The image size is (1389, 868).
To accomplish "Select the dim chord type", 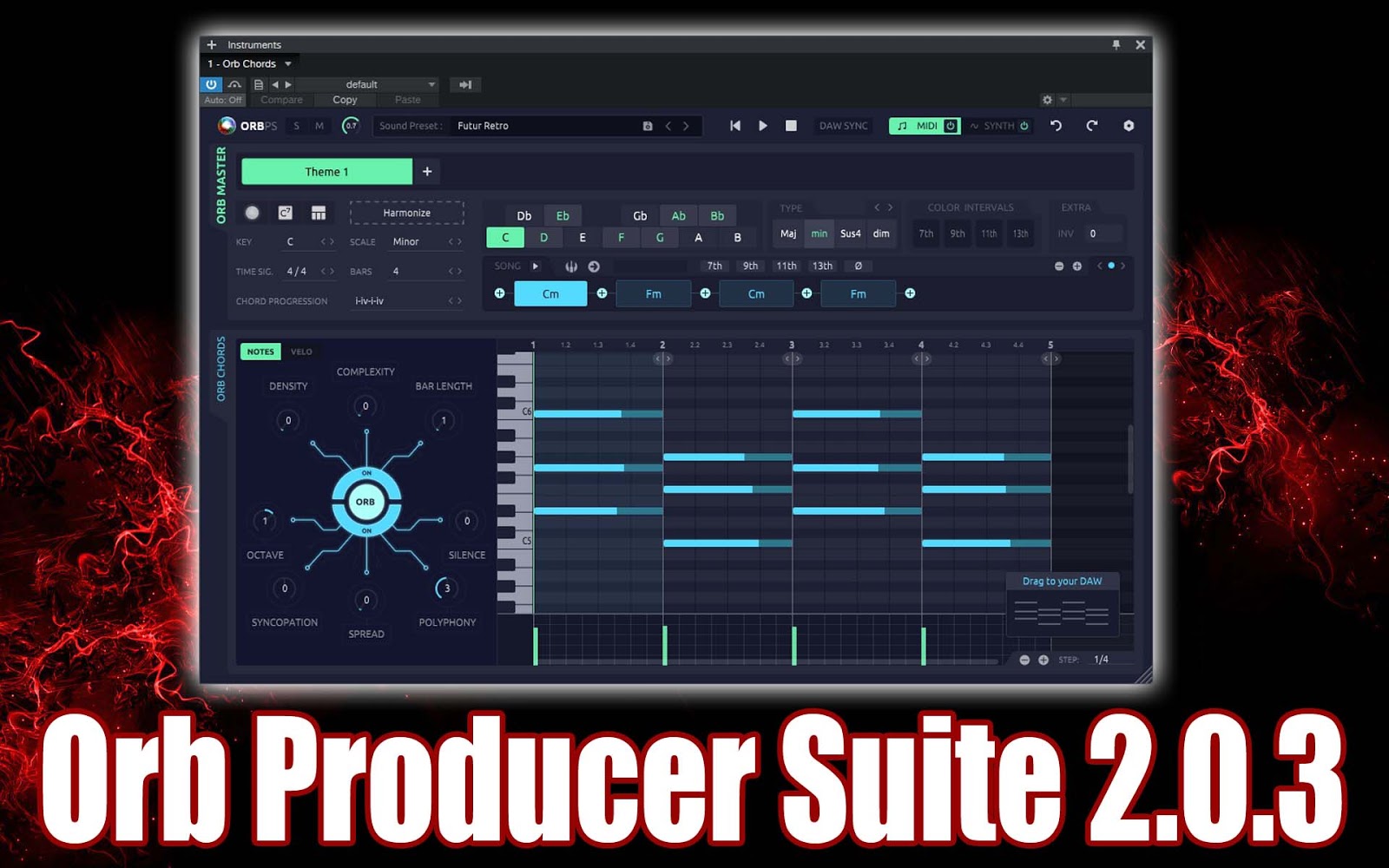I will pos(881,233).
